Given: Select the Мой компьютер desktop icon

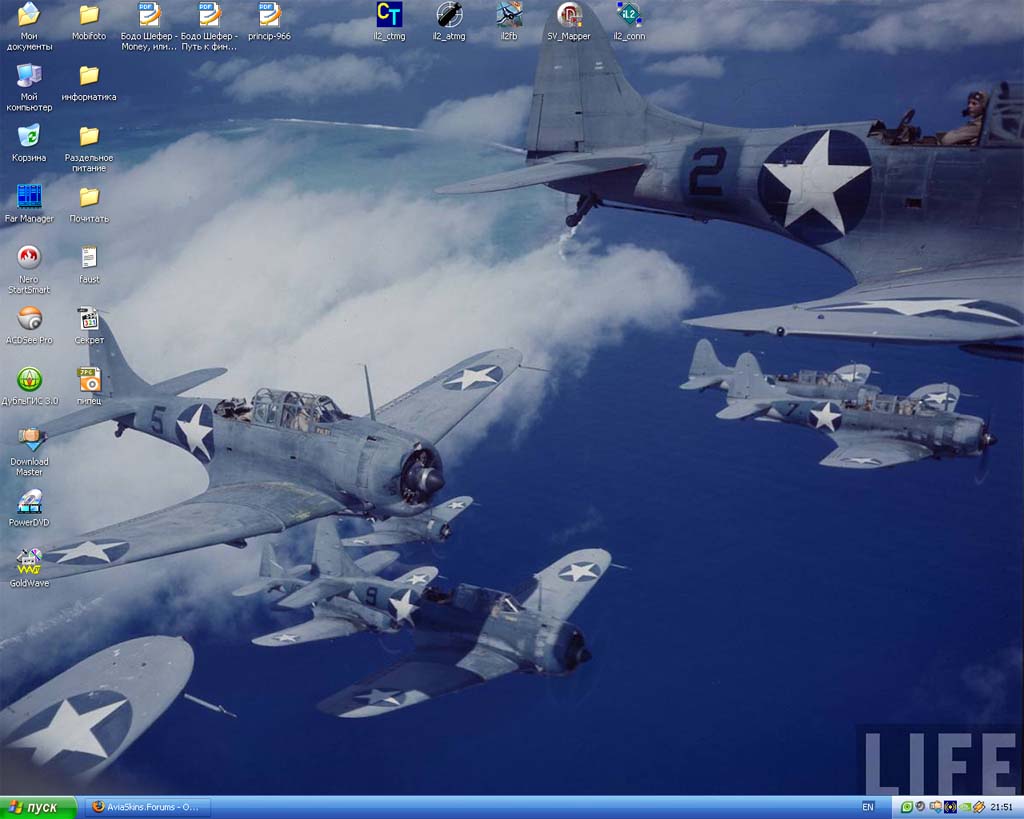Looking at the screenshot, I should [29, 76].
